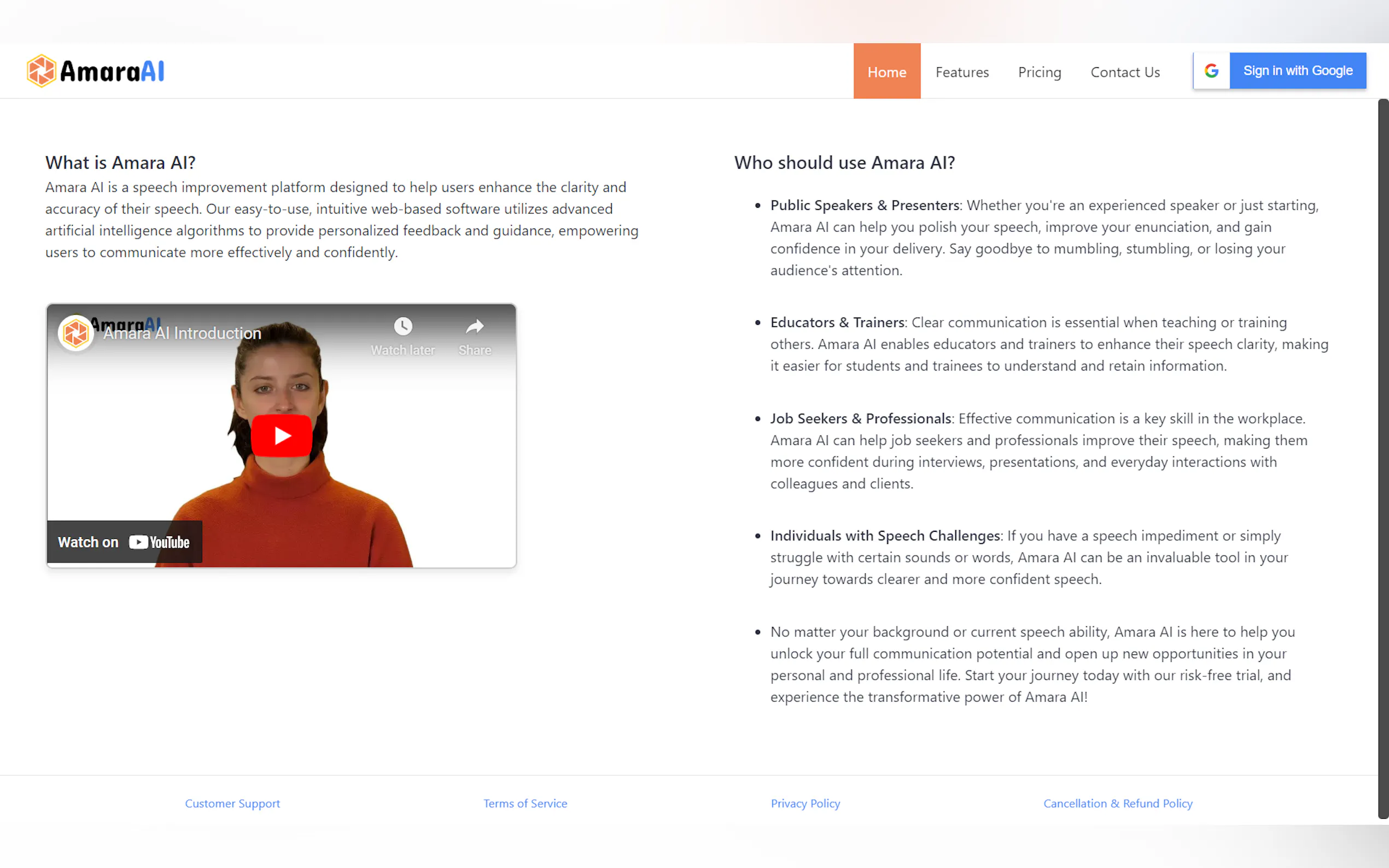The image size is (1389, 868).
Task: View the Privacy Policy link
Action: point(805,803)
